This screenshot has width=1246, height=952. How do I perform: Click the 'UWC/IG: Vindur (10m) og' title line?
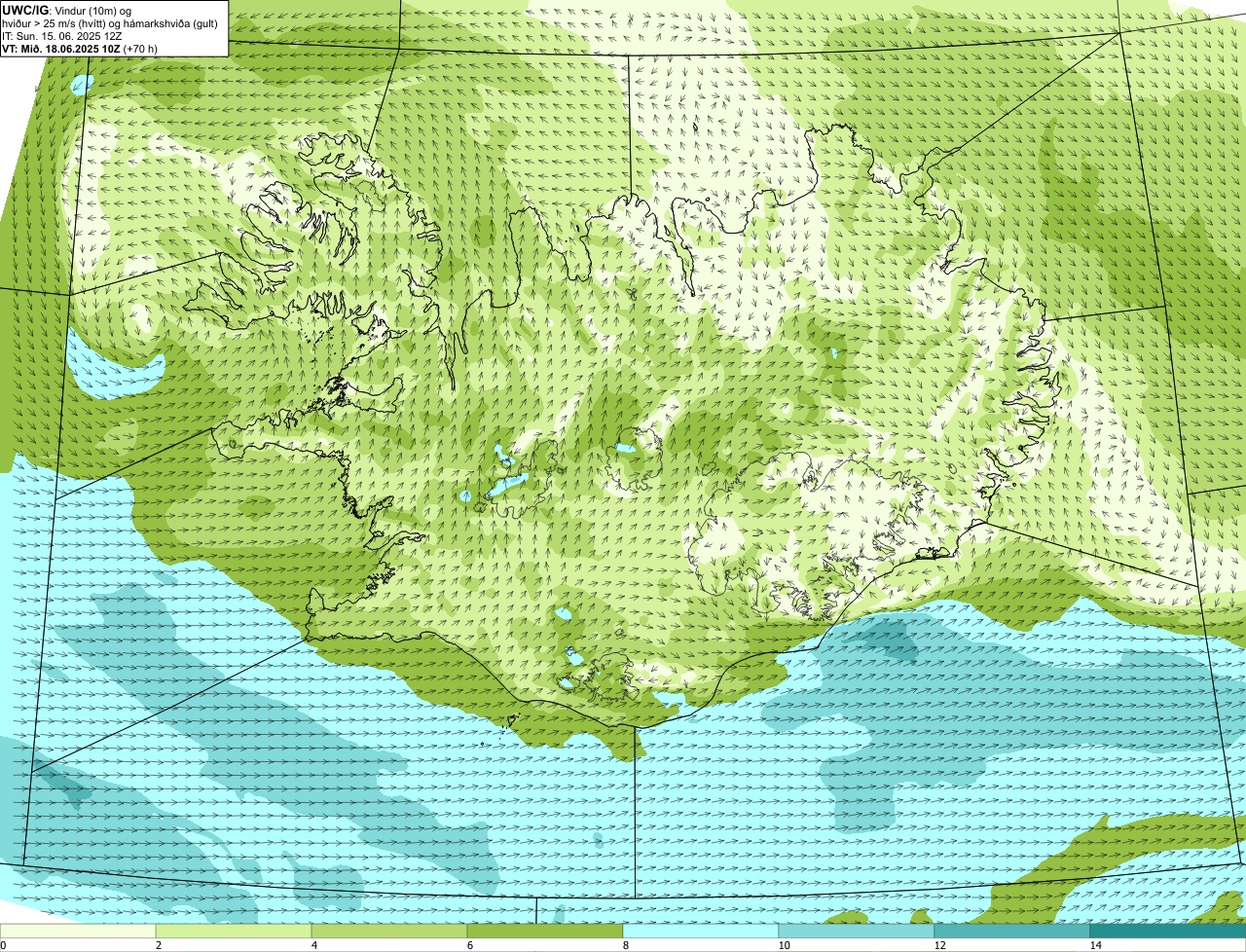tap(66, 10)
